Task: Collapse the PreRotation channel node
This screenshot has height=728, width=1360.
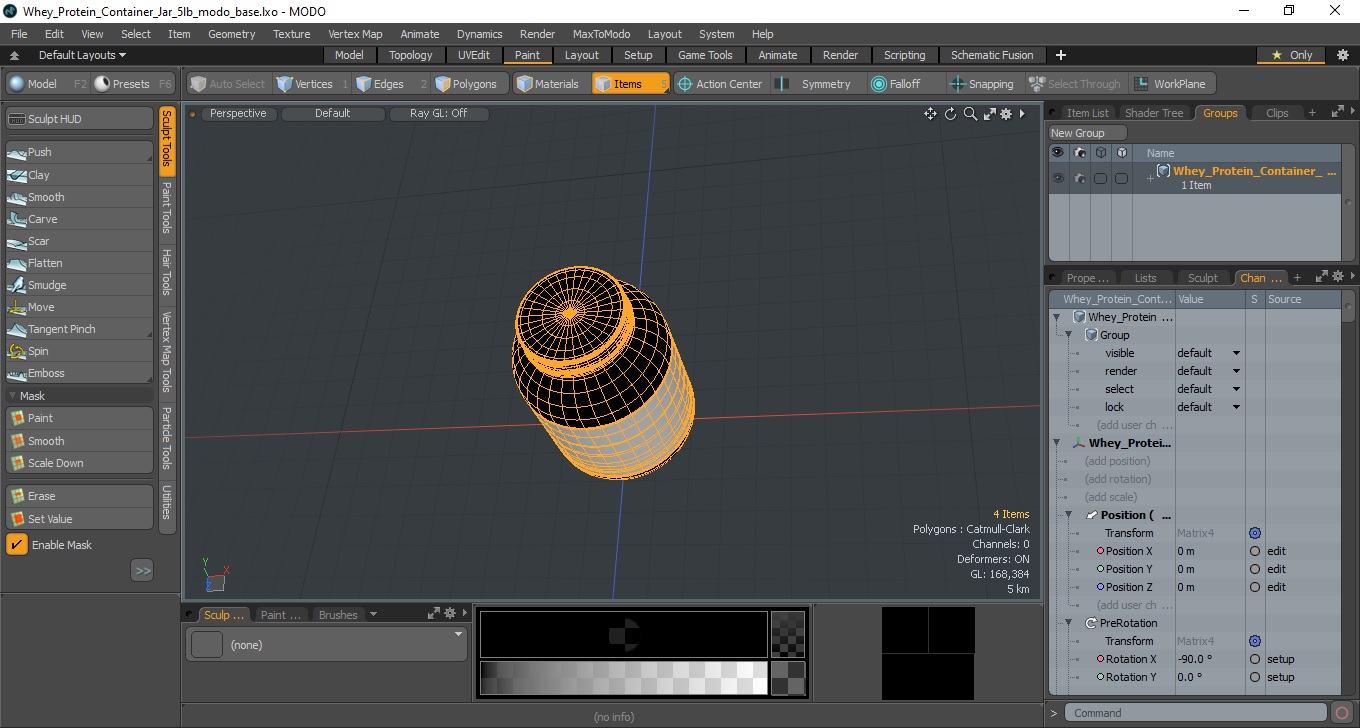Action: pyautogui.click(x=1068, y=623)
